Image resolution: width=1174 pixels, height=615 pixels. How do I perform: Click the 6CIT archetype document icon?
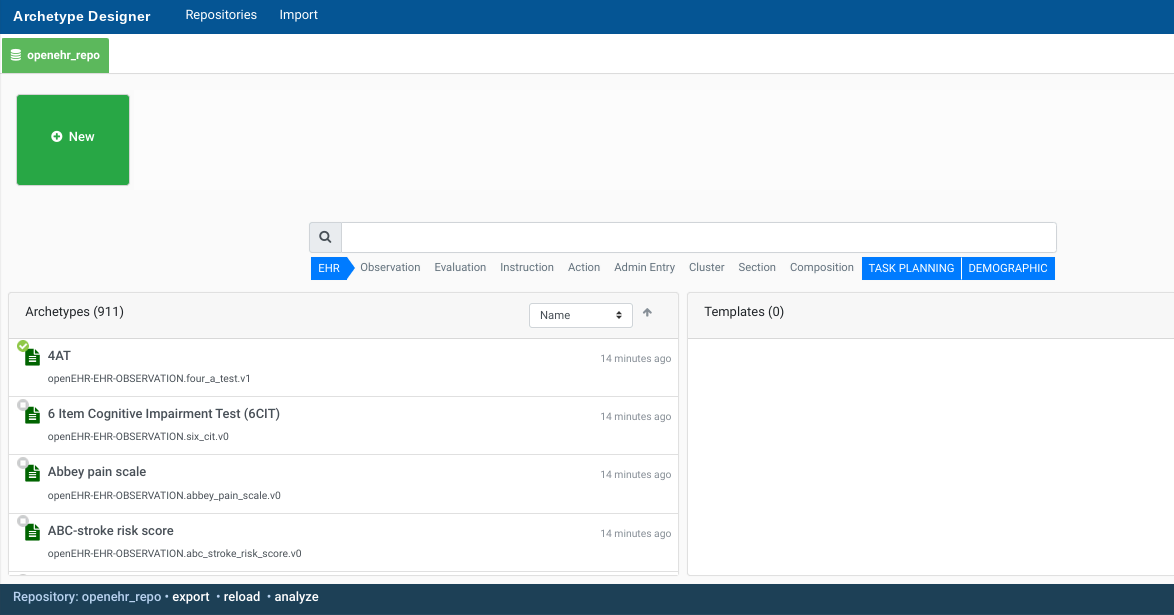32,415
